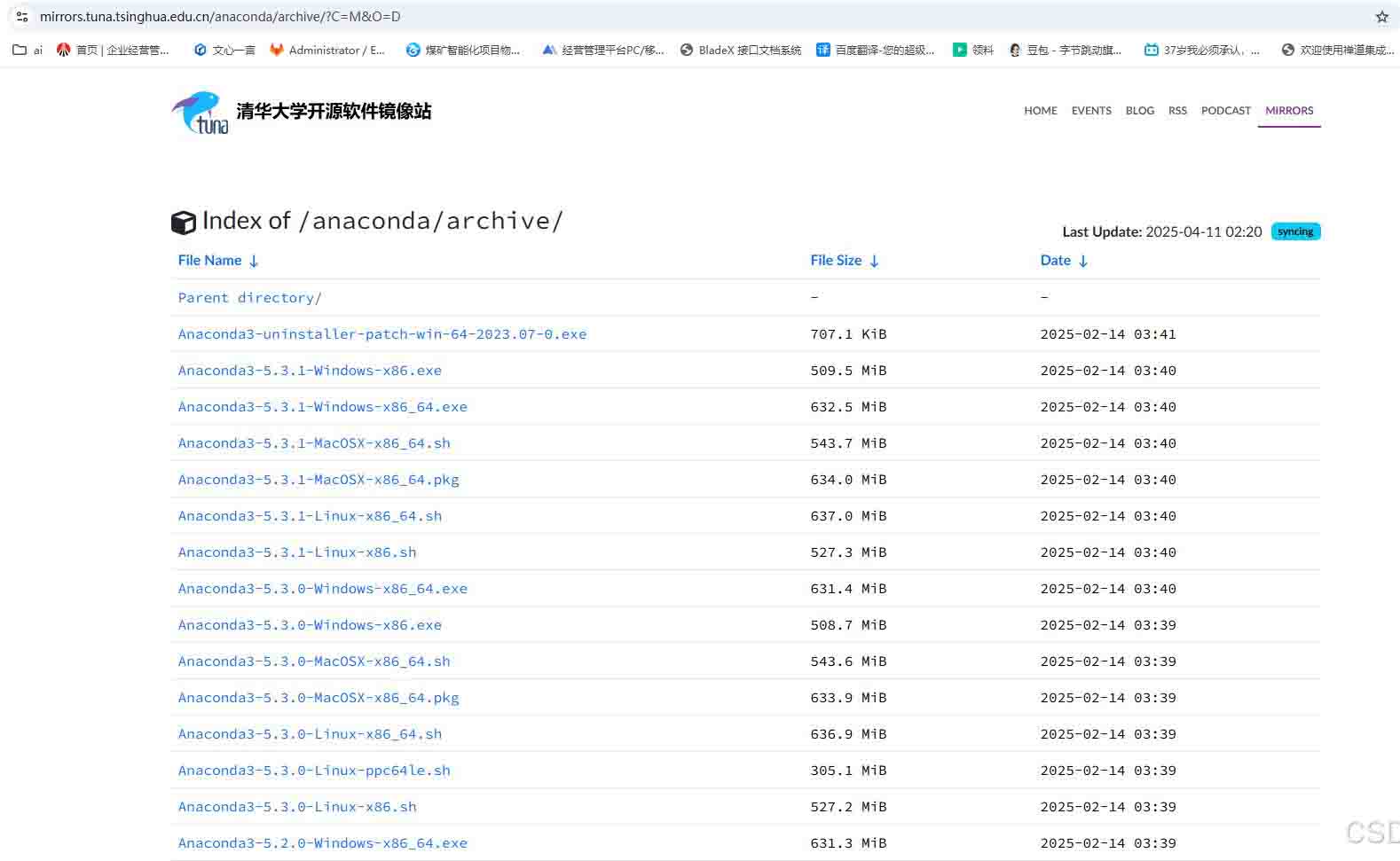Select the 634.0 MiB file size cell
This screenshot has width=1400, height=861.
(x=848, y=480)
